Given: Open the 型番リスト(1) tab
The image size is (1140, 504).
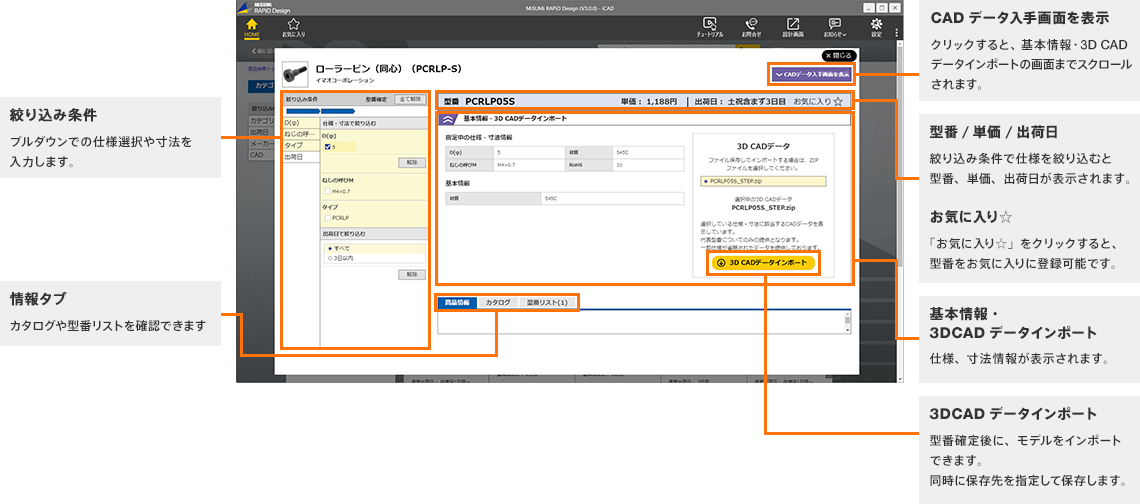Looking at the screenshot, I should [x=546, y=302].
